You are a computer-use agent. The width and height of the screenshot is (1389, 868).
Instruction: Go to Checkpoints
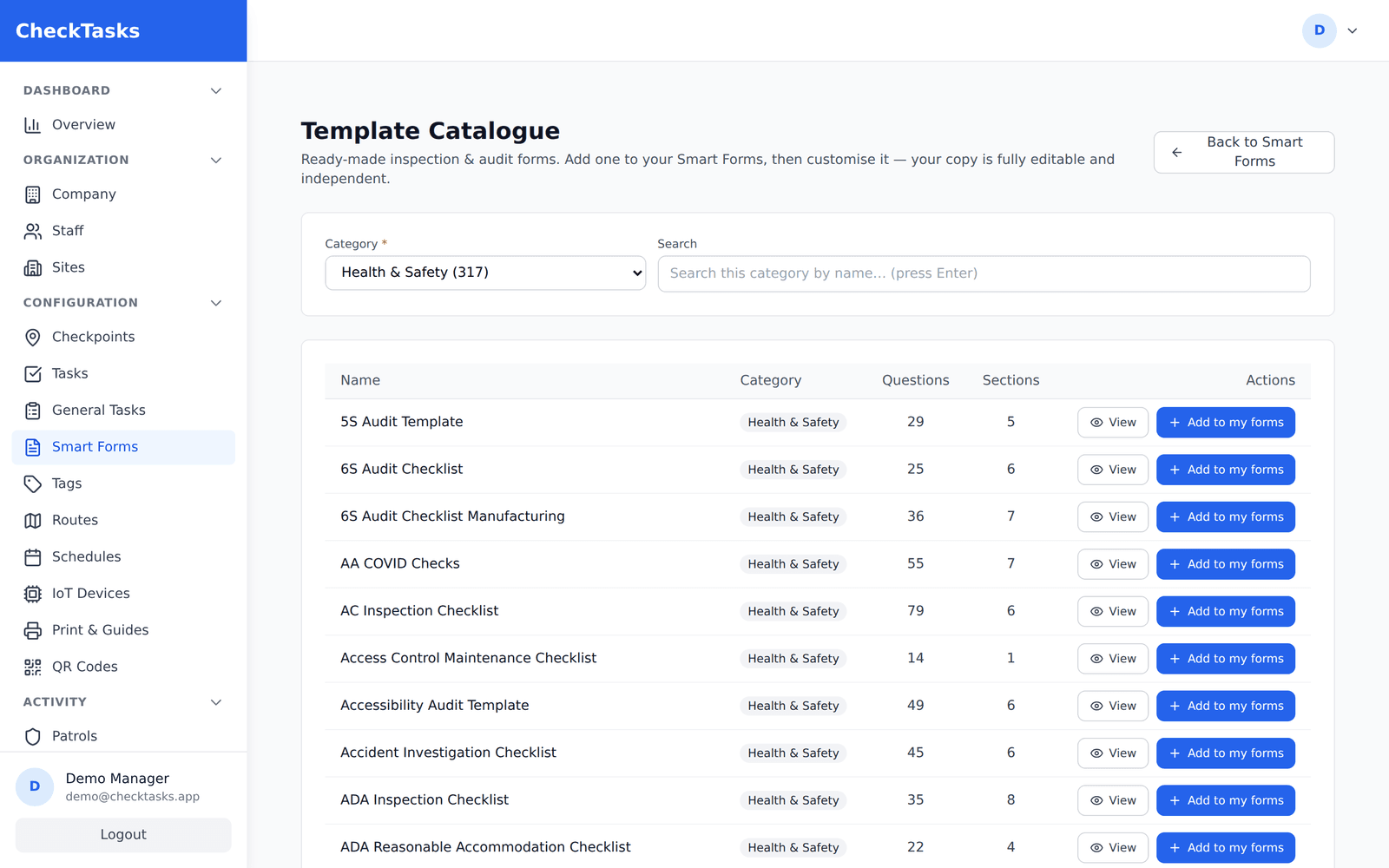point(123,337)
